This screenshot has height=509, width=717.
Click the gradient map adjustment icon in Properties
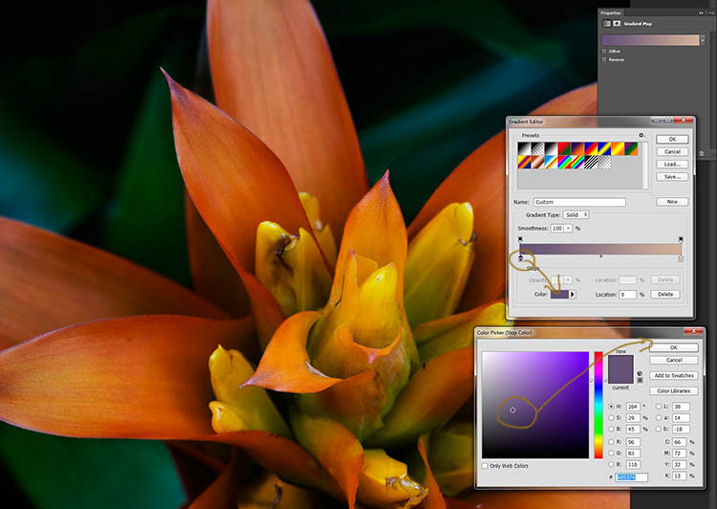click(x=605, y=22)
